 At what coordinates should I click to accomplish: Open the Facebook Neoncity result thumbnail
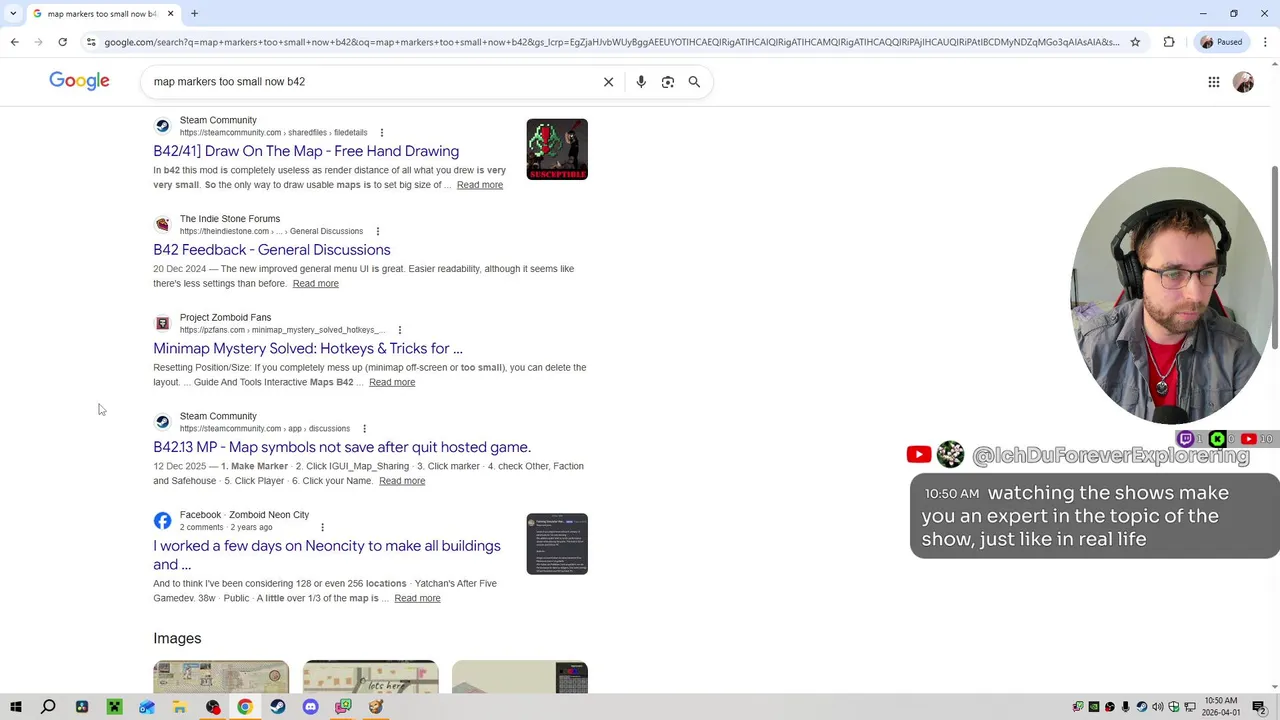point(557,544)
